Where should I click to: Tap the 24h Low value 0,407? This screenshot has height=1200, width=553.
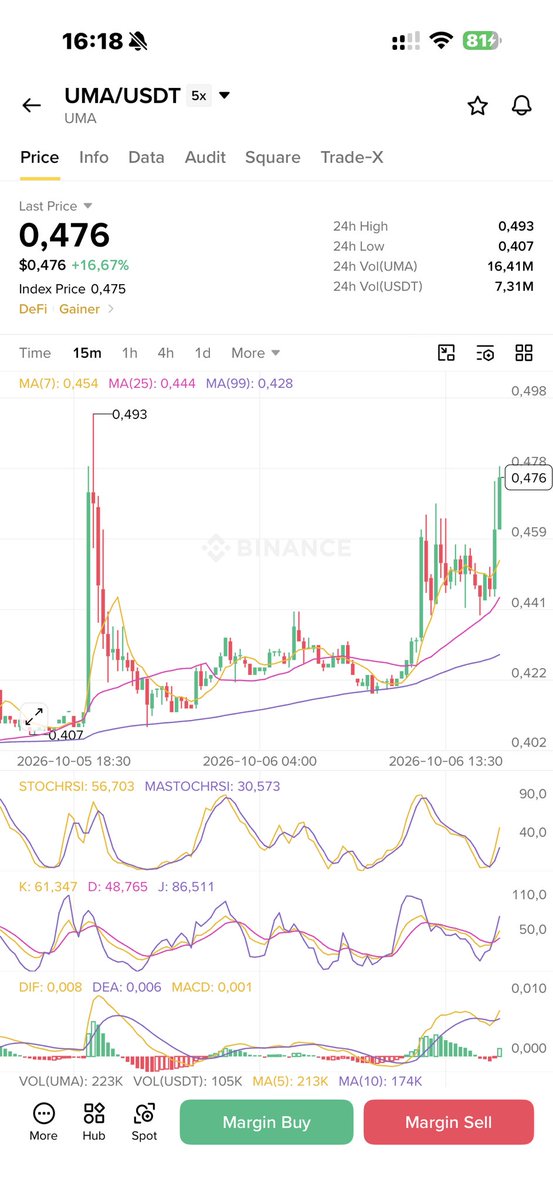pos(516,246)
